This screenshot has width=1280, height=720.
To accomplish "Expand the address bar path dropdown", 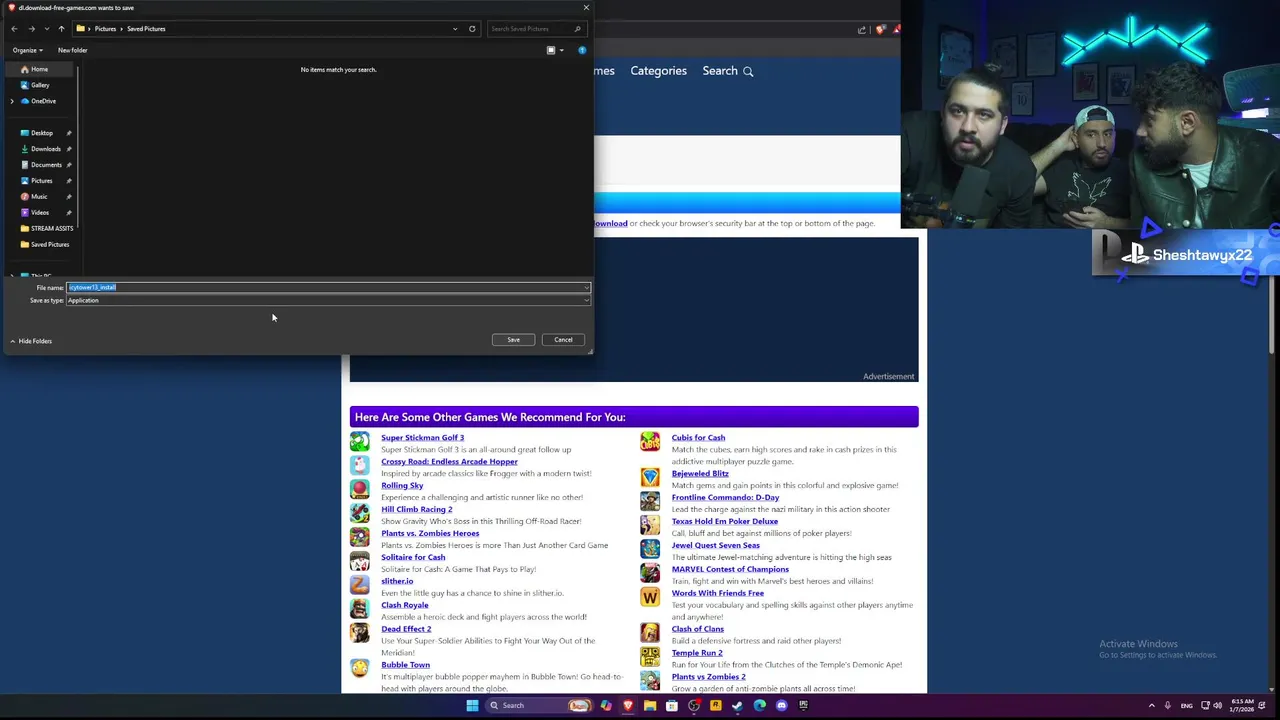I will tap(455, 29).
